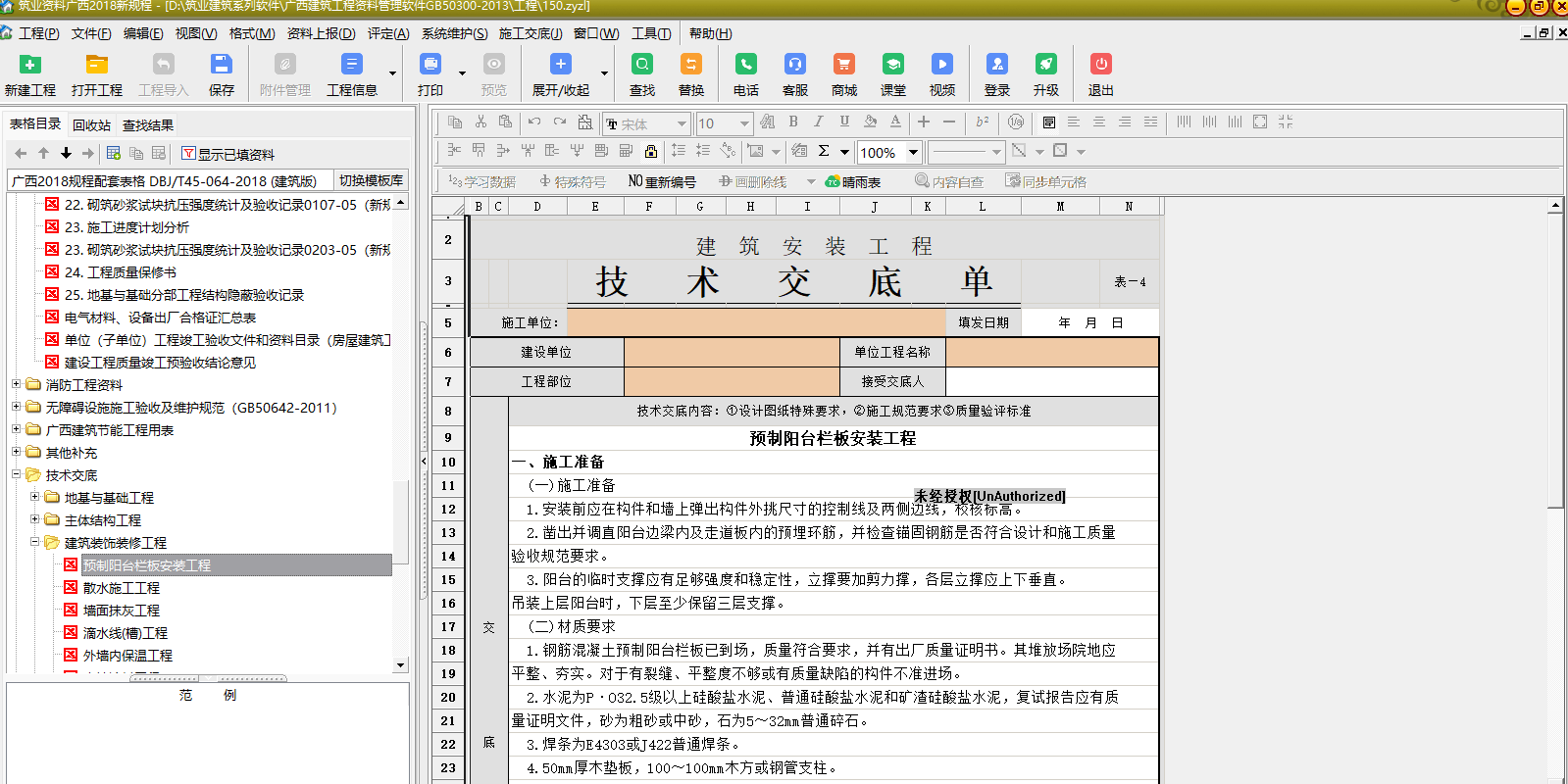Click the New Project (新建工程) icon
The image size is (1568, 784).
pyautogui.click(x=30, y=65)
